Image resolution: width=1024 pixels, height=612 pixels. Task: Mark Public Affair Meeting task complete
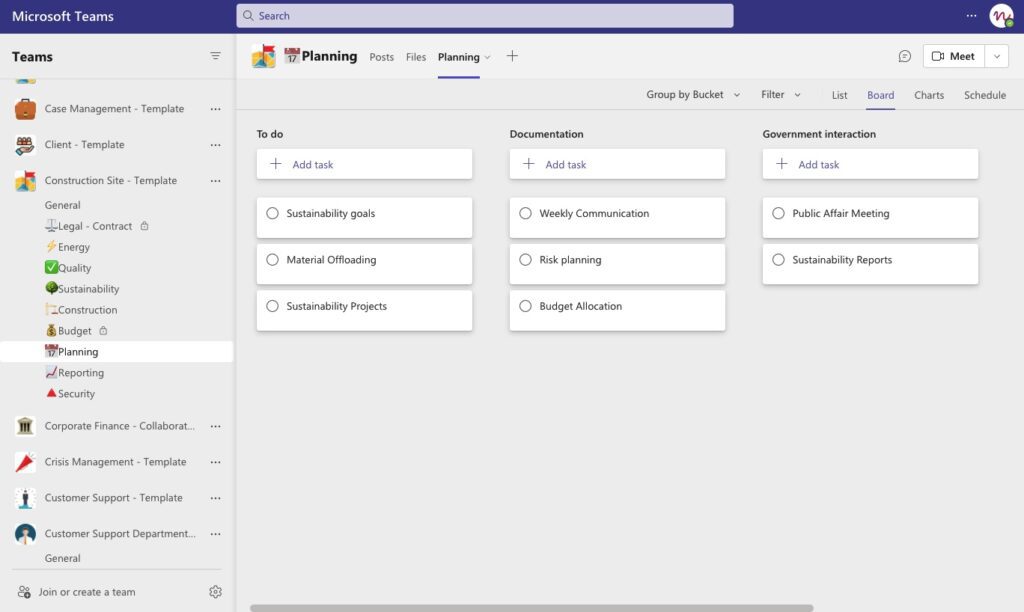pos(778,214)
